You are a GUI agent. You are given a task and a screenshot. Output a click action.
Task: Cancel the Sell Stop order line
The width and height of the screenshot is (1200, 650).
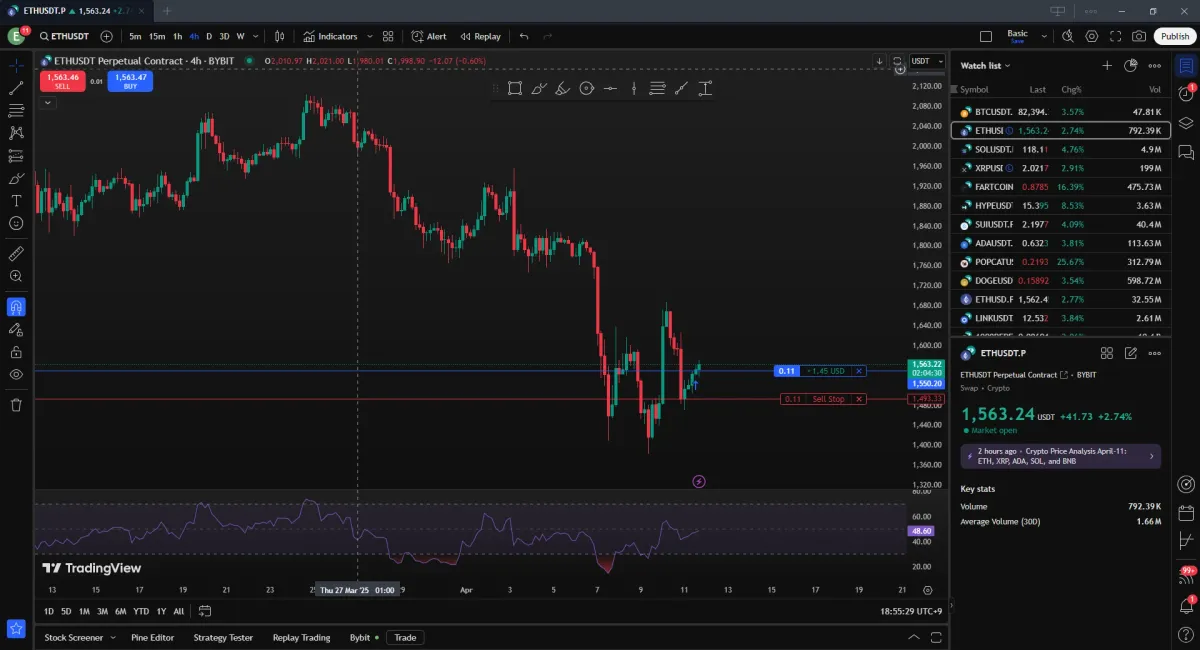(859, 399)
